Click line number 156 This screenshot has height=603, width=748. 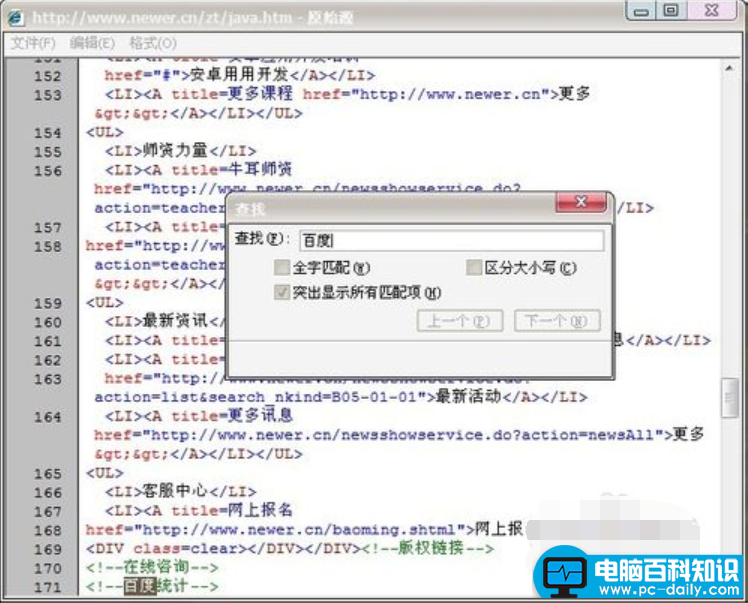pyautogui.click(x=48, y=171)
